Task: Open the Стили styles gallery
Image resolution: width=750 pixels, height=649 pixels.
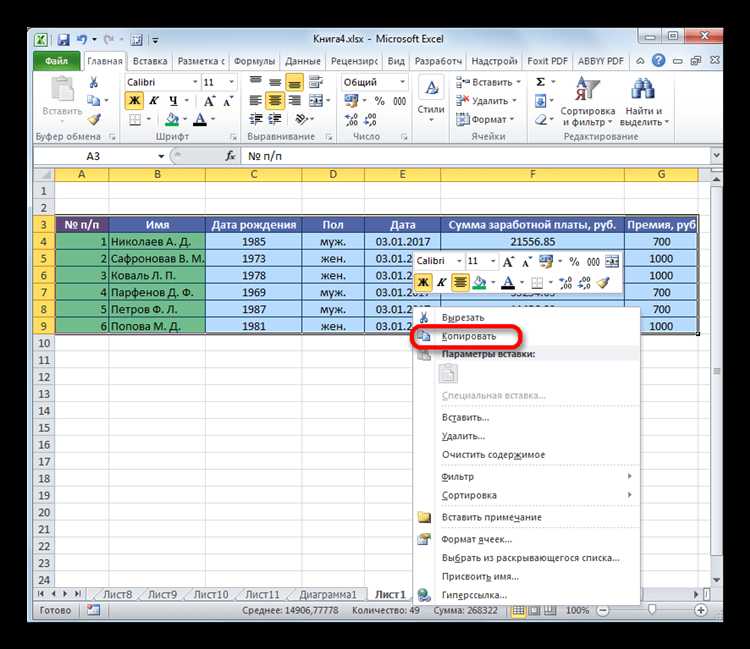Action: [431, 99]
